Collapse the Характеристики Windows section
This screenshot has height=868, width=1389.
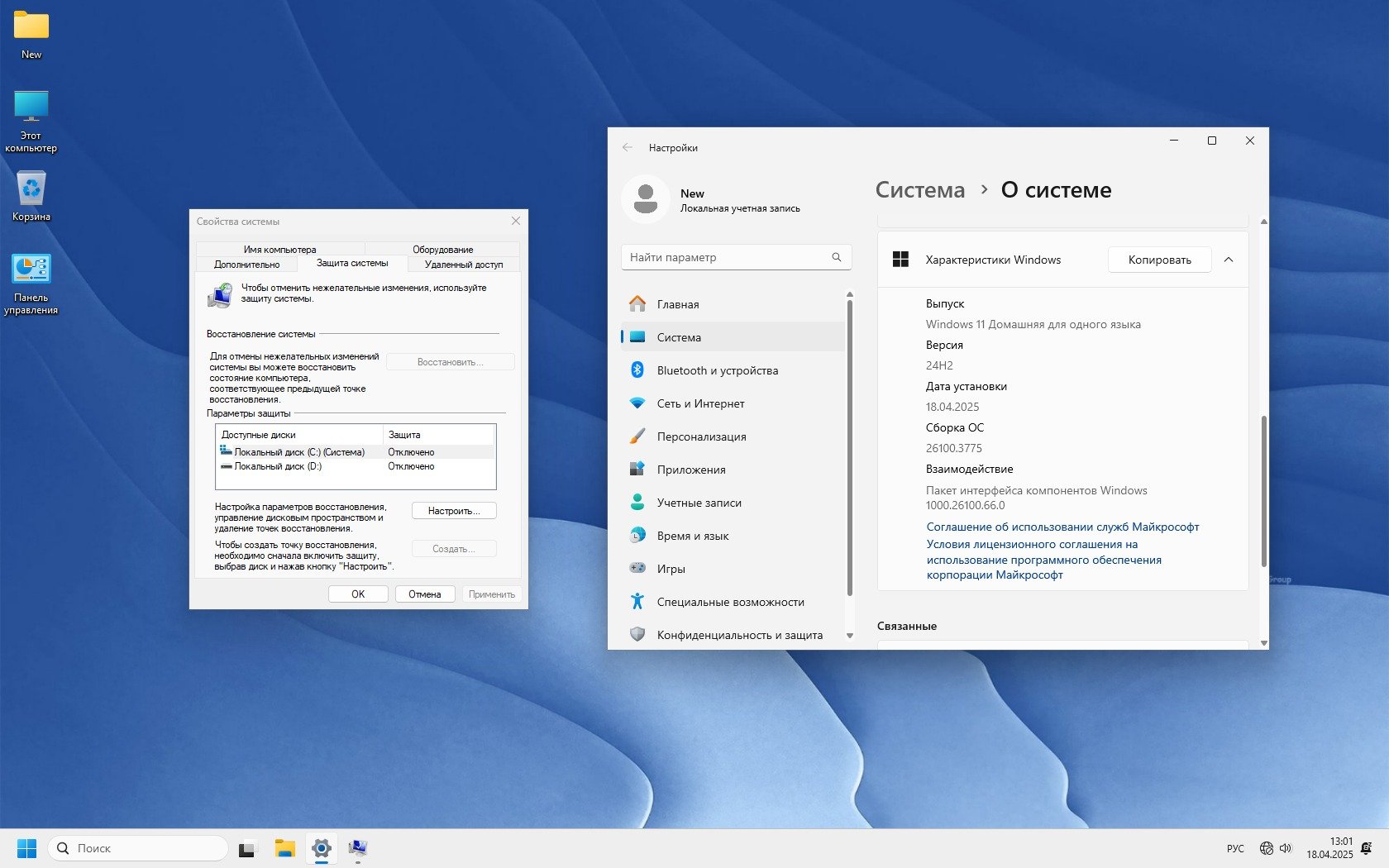pos(1229,260)
